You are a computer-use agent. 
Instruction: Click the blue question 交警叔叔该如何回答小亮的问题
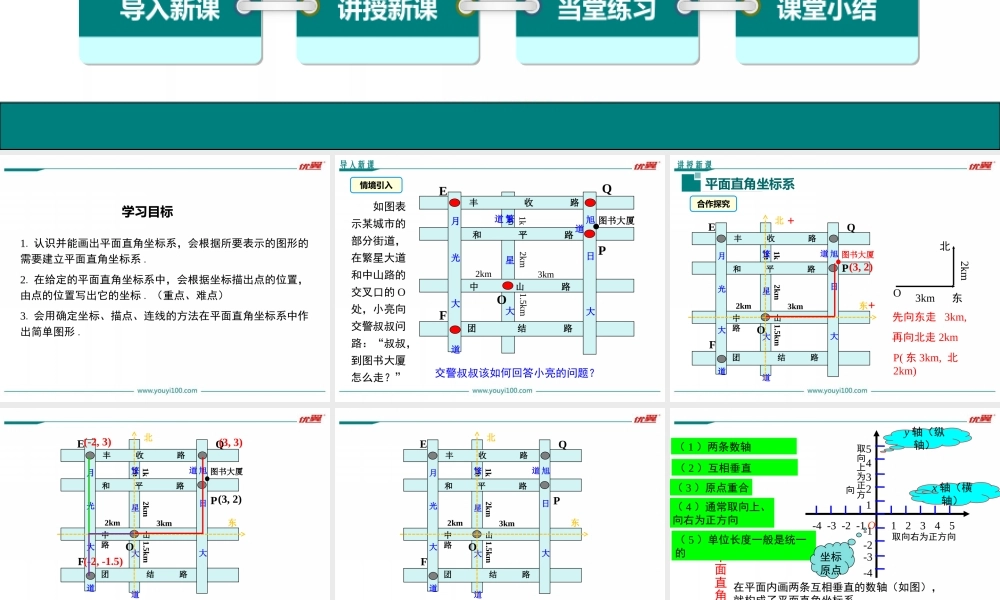point(514,373)
